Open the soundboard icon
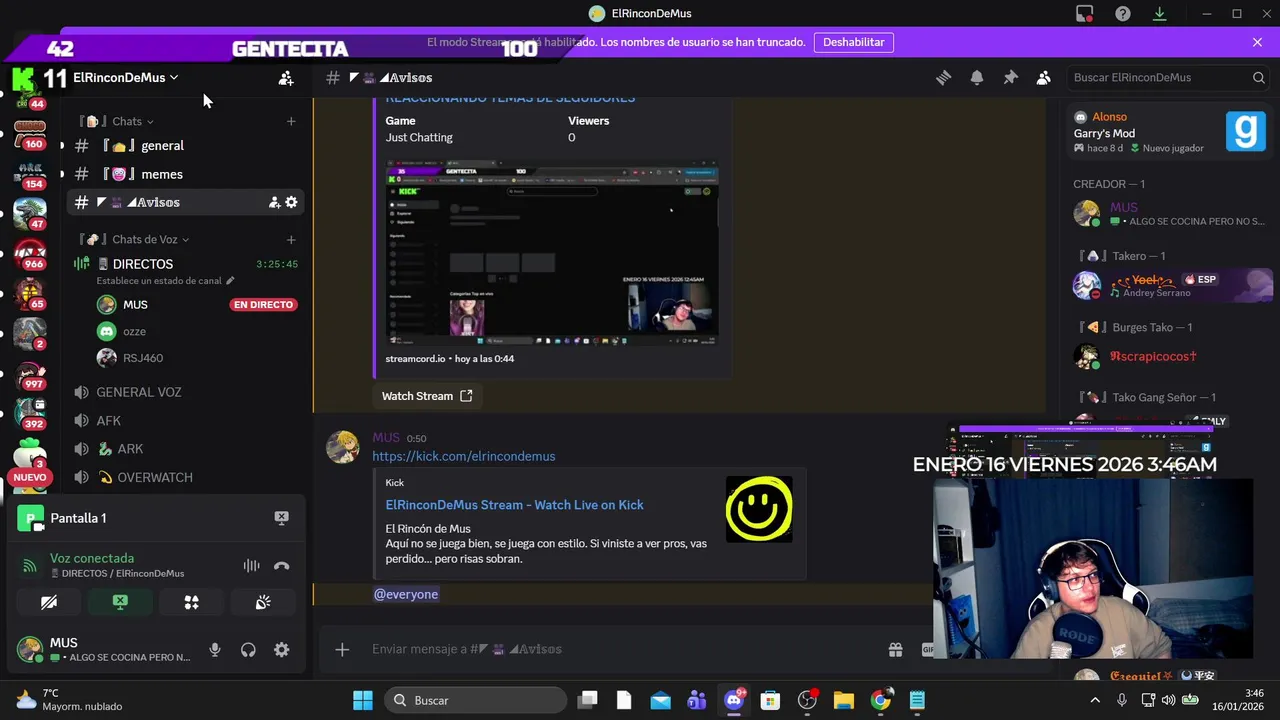 point(263,602)
